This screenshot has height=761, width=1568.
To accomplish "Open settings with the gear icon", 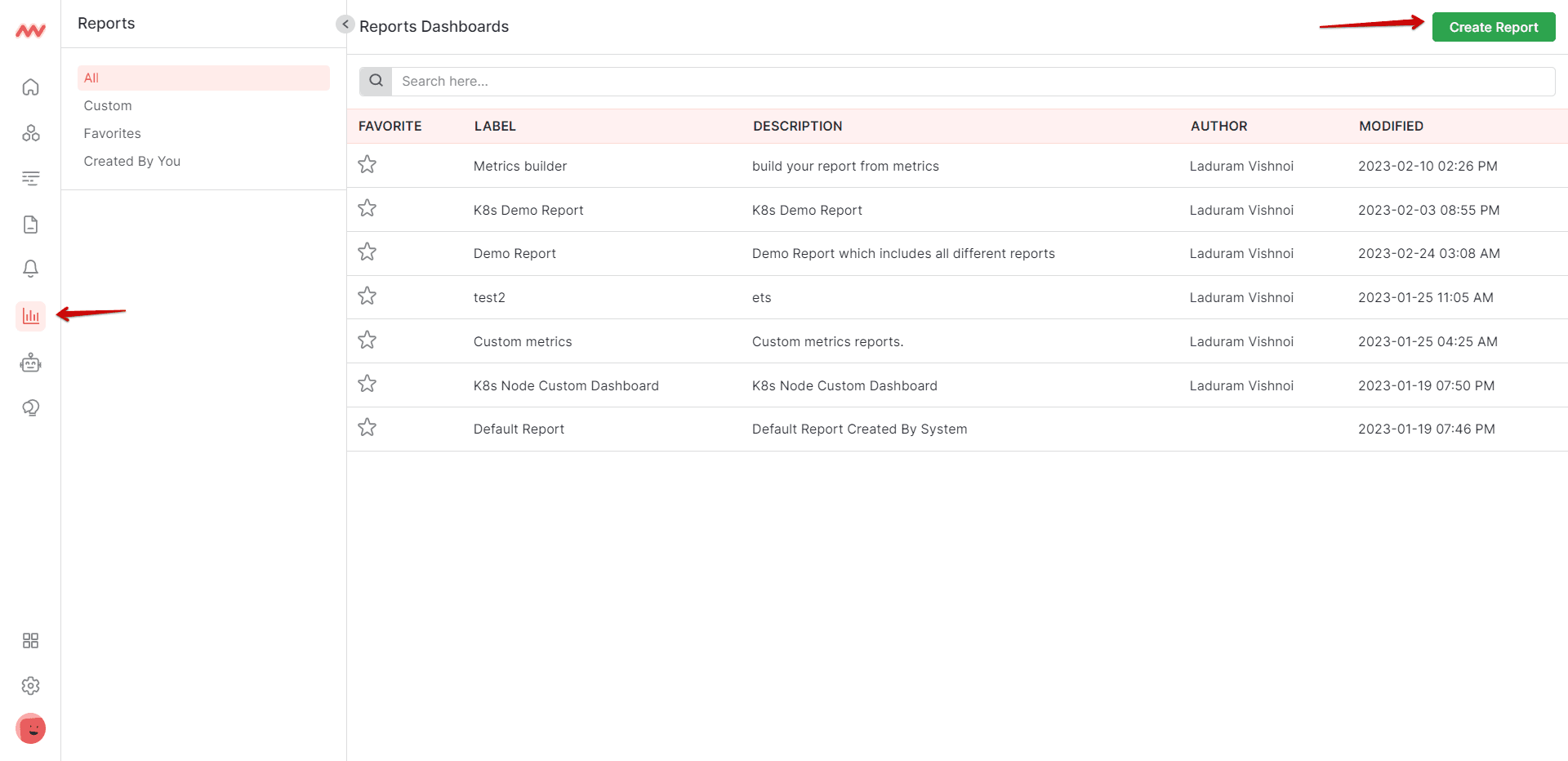I will [30, 686].
